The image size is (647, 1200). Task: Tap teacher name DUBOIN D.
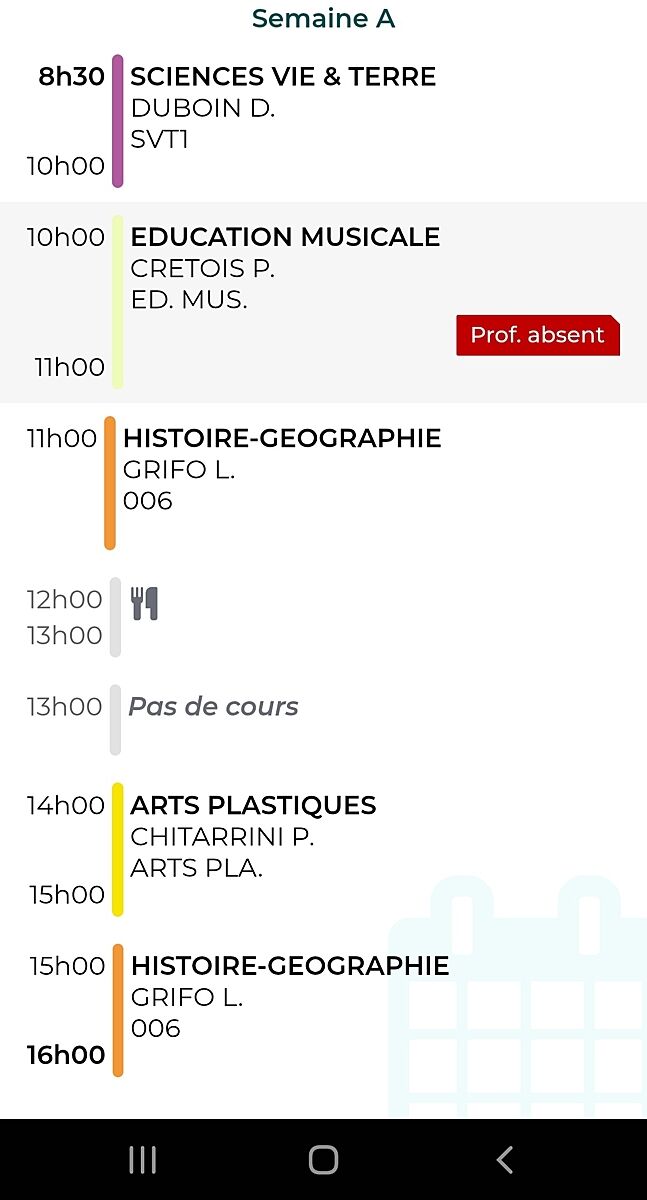[203, 108]
